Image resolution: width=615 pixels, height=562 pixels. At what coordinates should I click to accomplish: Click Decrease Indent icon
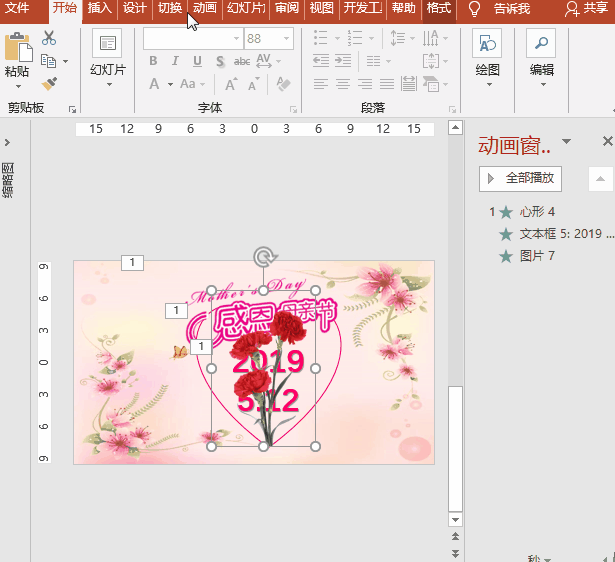[x=321, y=61]
